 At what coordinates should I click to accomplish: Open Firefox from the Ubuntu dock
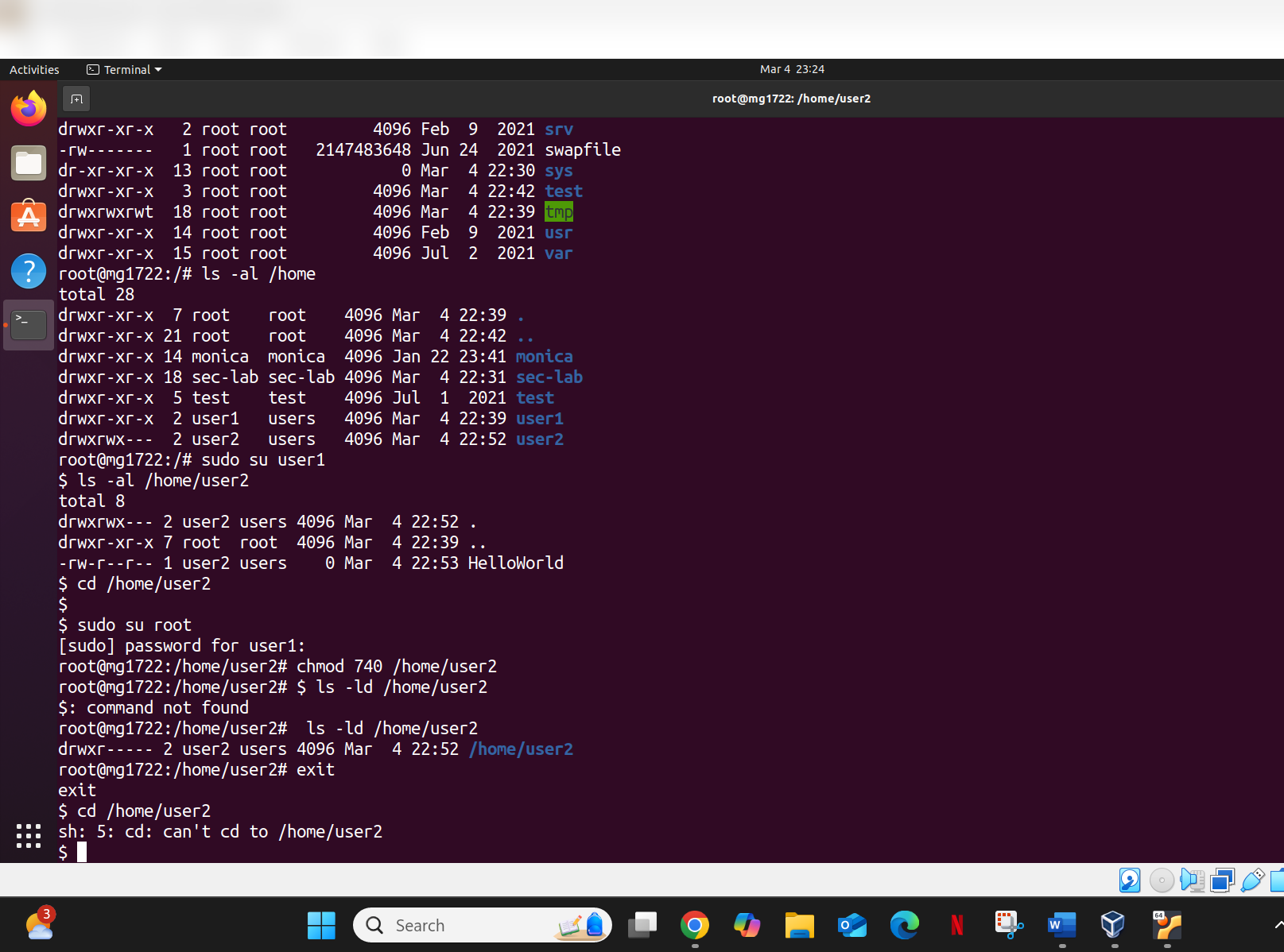29,109
